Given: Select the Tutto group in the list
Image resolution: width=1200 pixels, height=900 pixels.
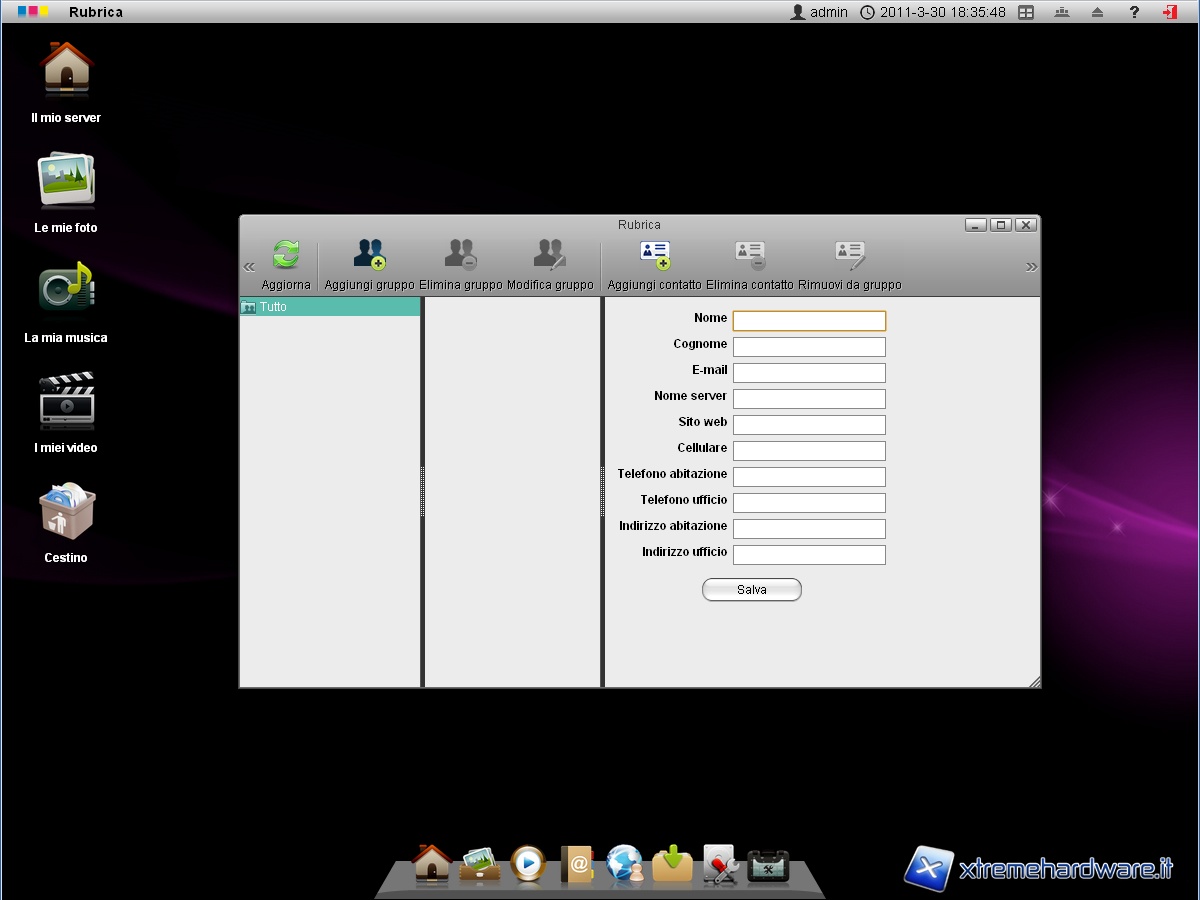Looking at the screenshot, I should point(329,307).
